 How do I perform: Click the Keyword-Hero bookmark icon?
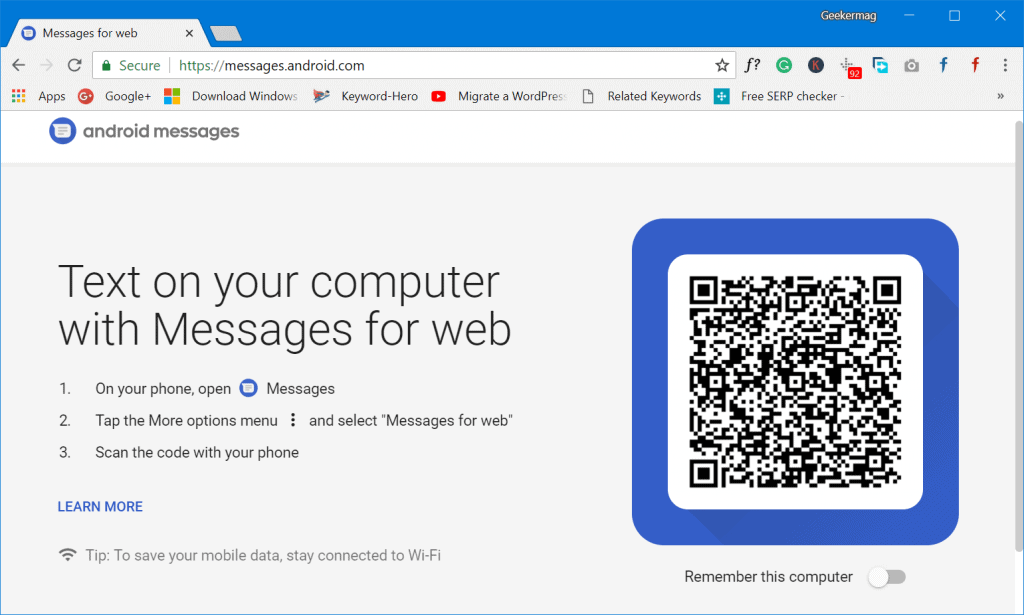(321, 96)
